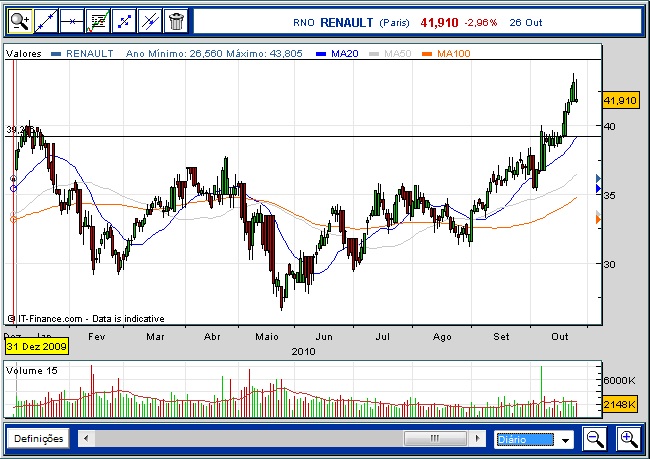The width and height of the screenshot is (650, 459).
Task: Select the trend line drawing tool
Action: point(46,21)
